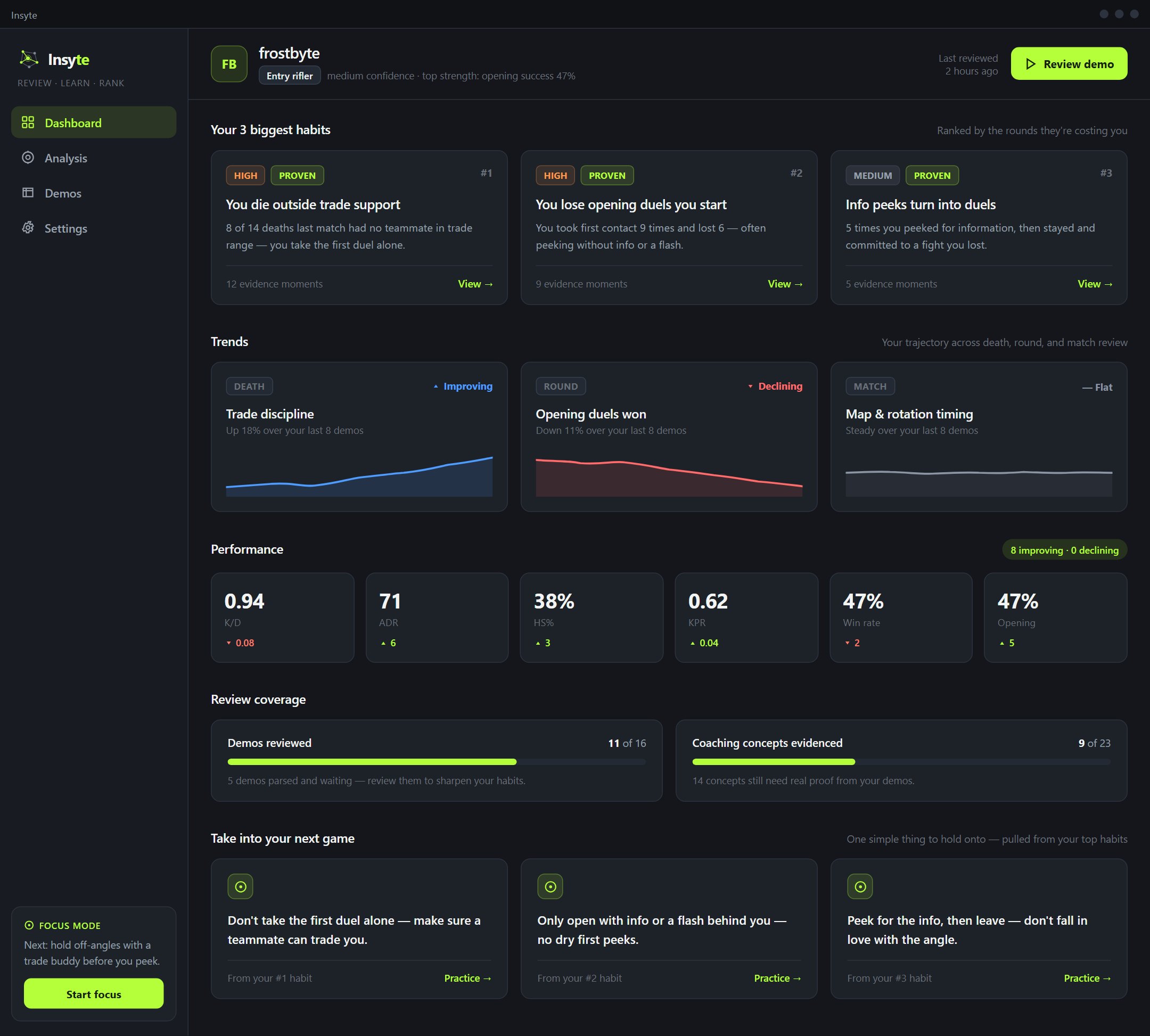Click the Settings gear icon in sidebar

(28, 228)
